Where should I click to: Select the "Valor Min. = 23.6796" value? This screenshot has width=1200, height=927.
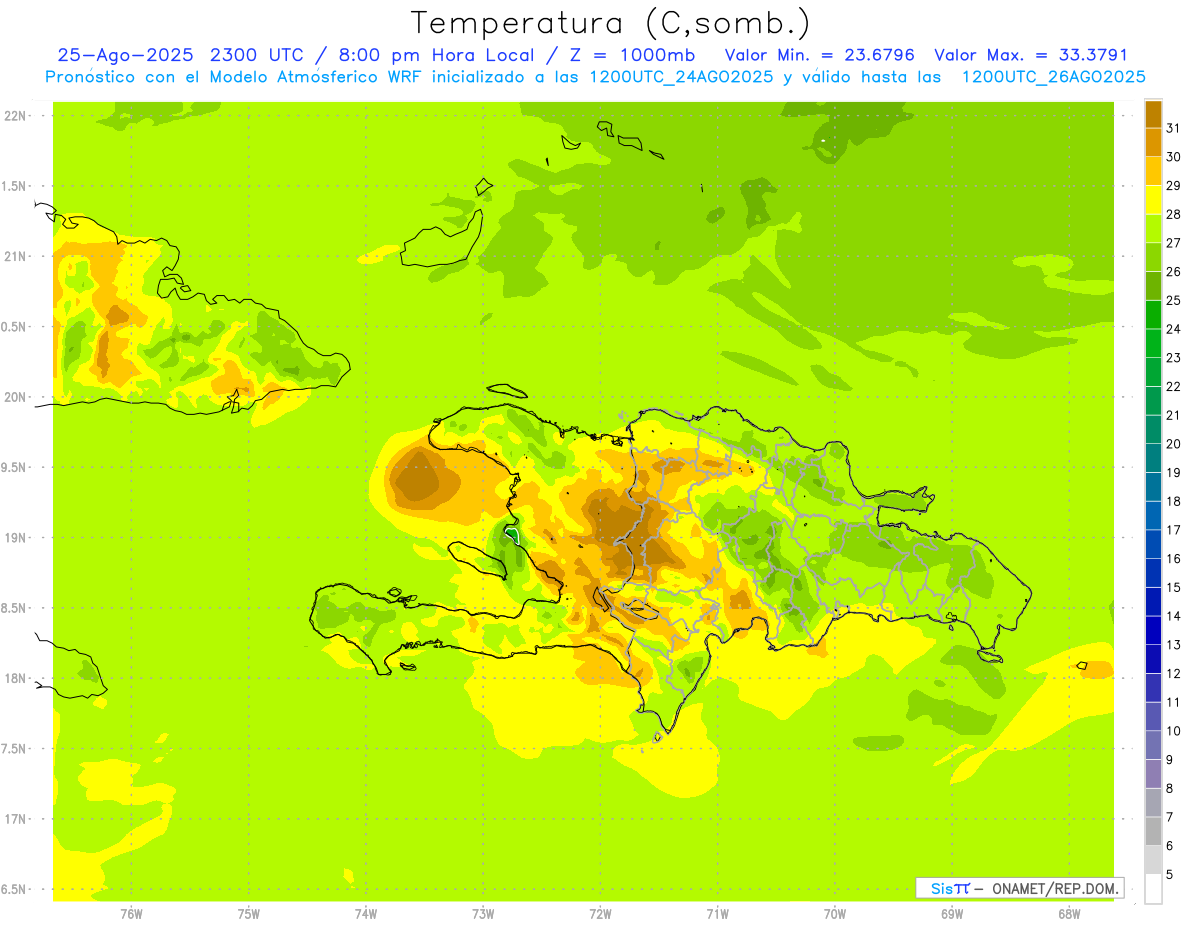pyautogui.click(x=819, y=55)
